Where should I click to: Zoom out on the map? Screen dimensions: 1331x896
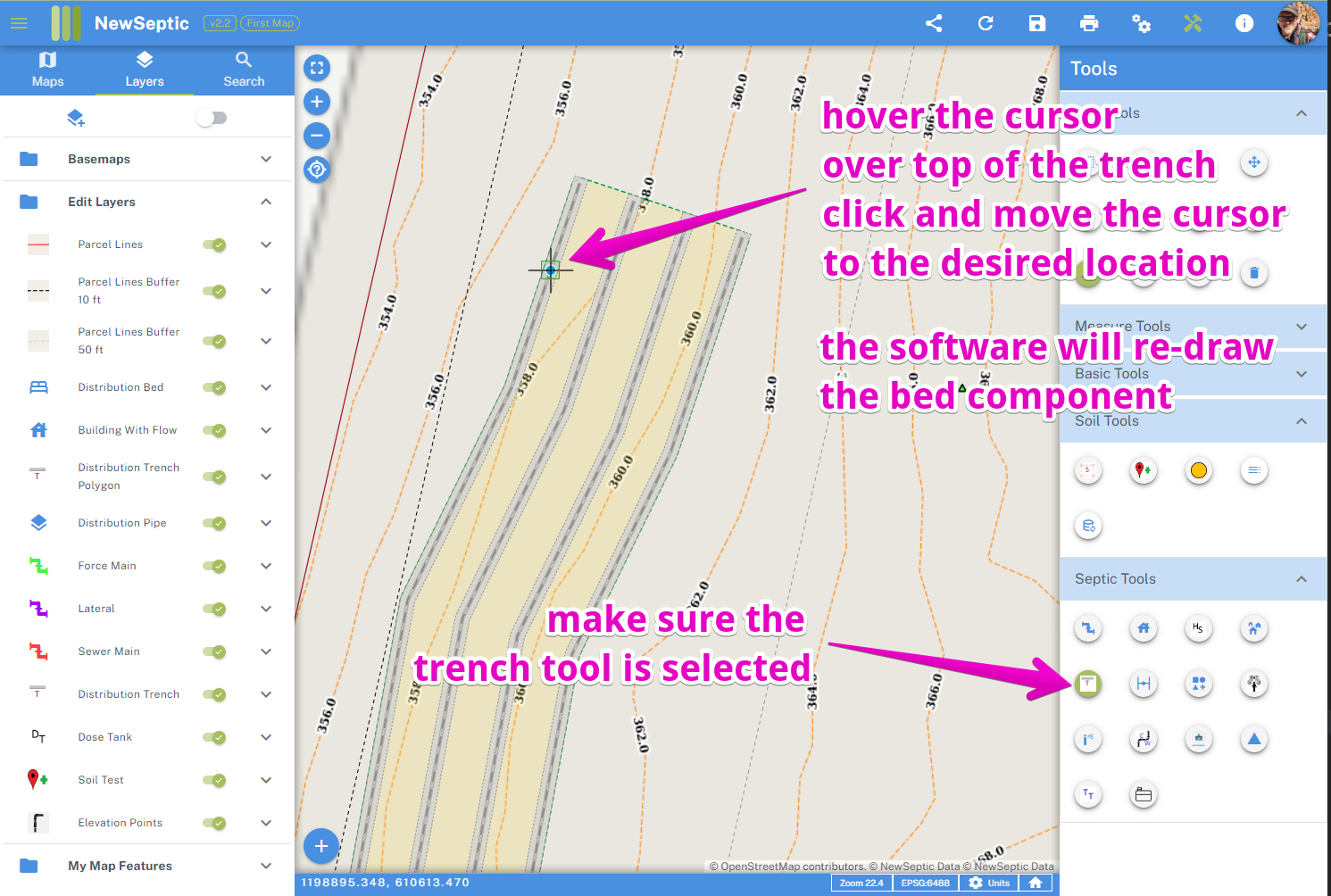(317, 136)
